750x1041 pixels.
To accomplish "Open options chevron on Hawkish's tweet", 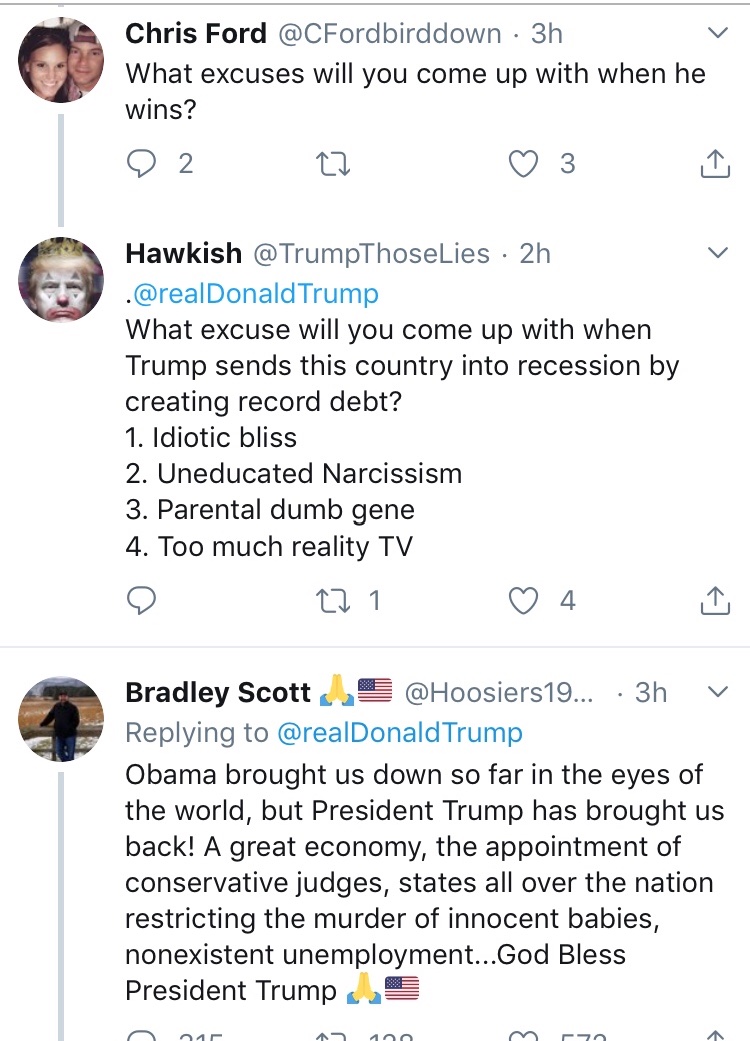I will [718, 254].
